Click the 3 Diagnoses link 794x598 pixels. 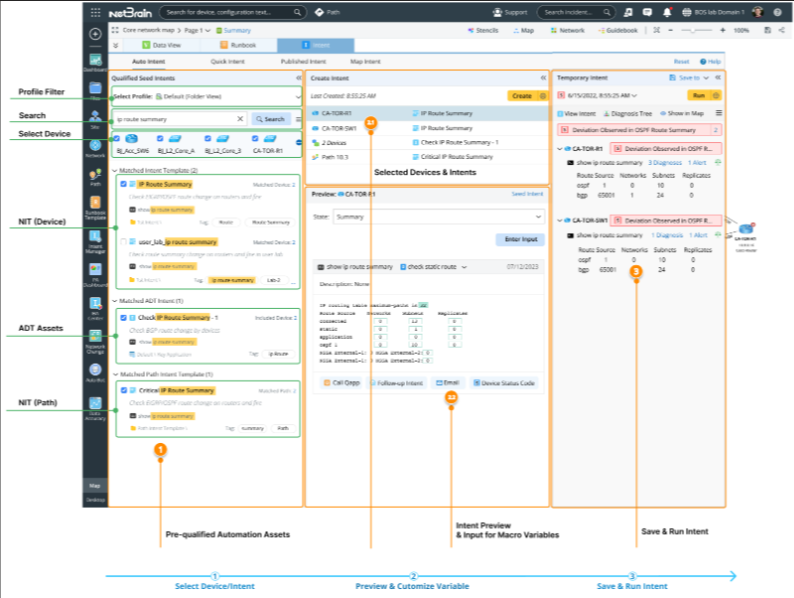[665, 163]
